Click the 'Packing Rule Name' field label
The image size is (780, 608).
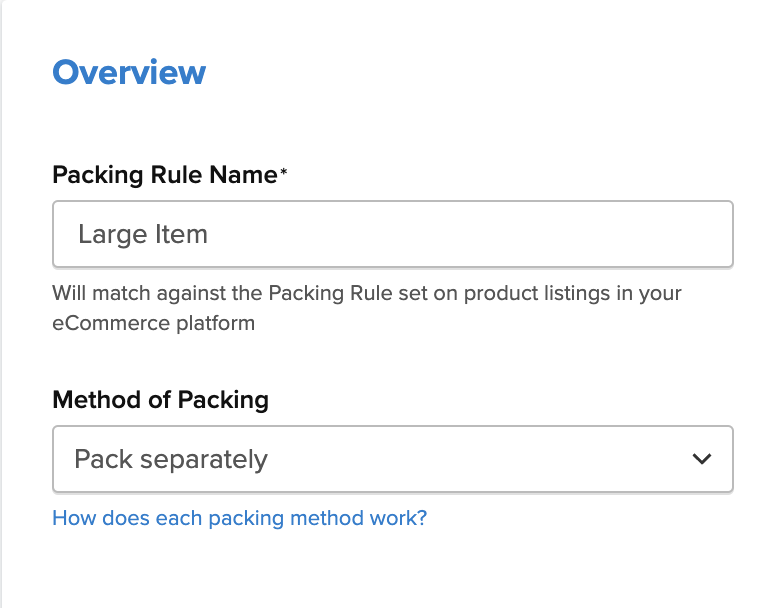click(164, 175)
